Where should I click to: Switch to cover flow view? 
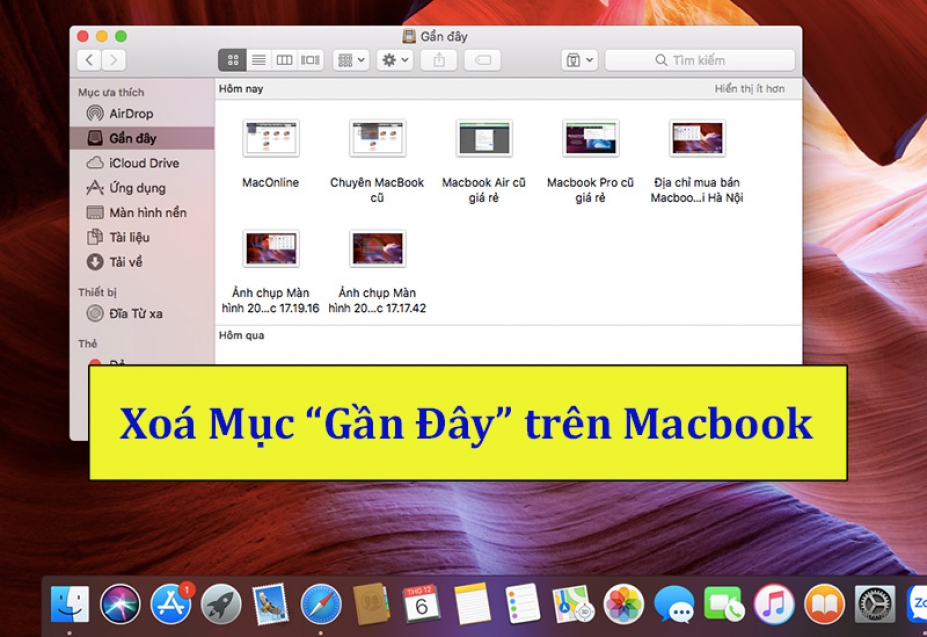[310, 60]
